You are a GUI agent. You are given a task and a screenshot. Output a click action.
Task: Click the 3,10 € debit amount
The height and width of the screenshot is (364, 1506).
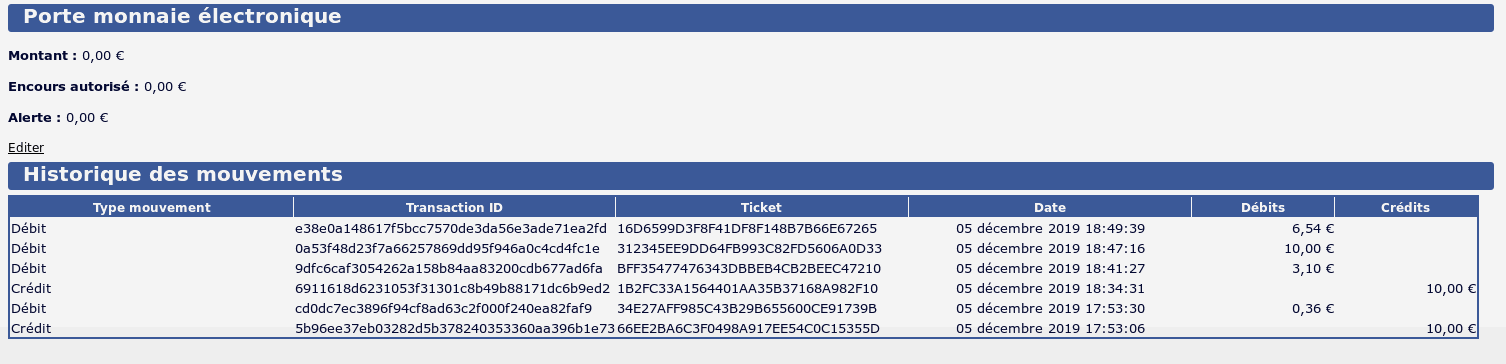click(1313, 268)
